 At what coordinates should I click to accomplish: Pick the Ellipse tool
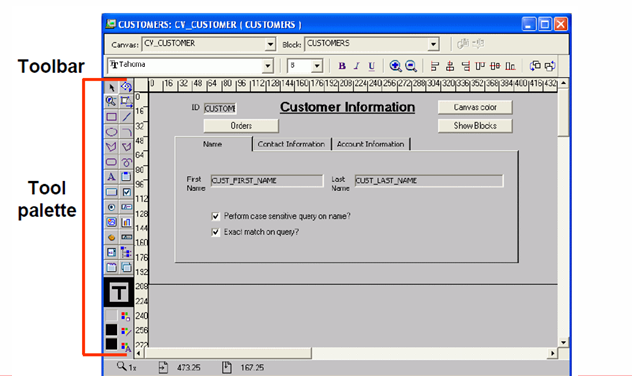tap(111, 132)
